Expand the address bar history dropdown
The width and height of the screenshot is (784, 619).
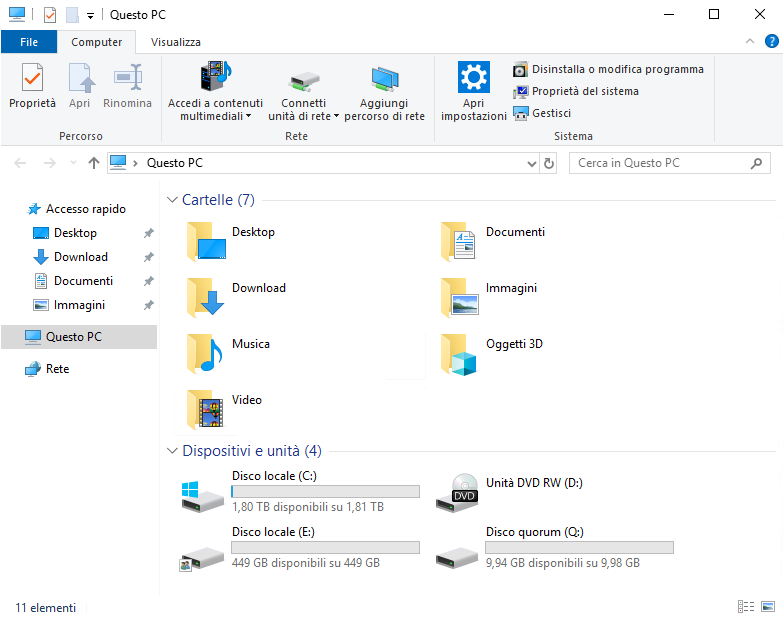[532, 164]
